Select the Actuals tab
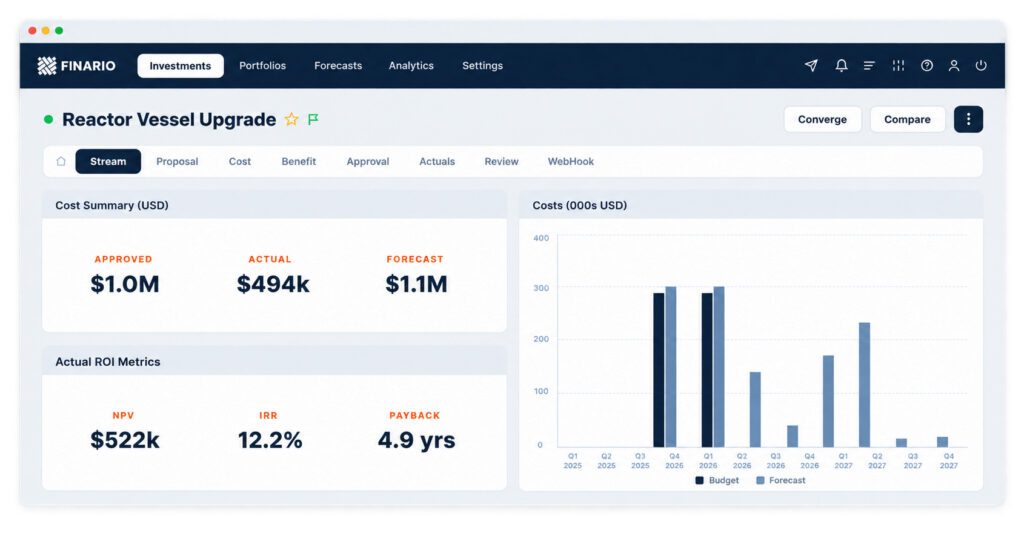Viewport: 1024px width, 533px height. [437, 161]
